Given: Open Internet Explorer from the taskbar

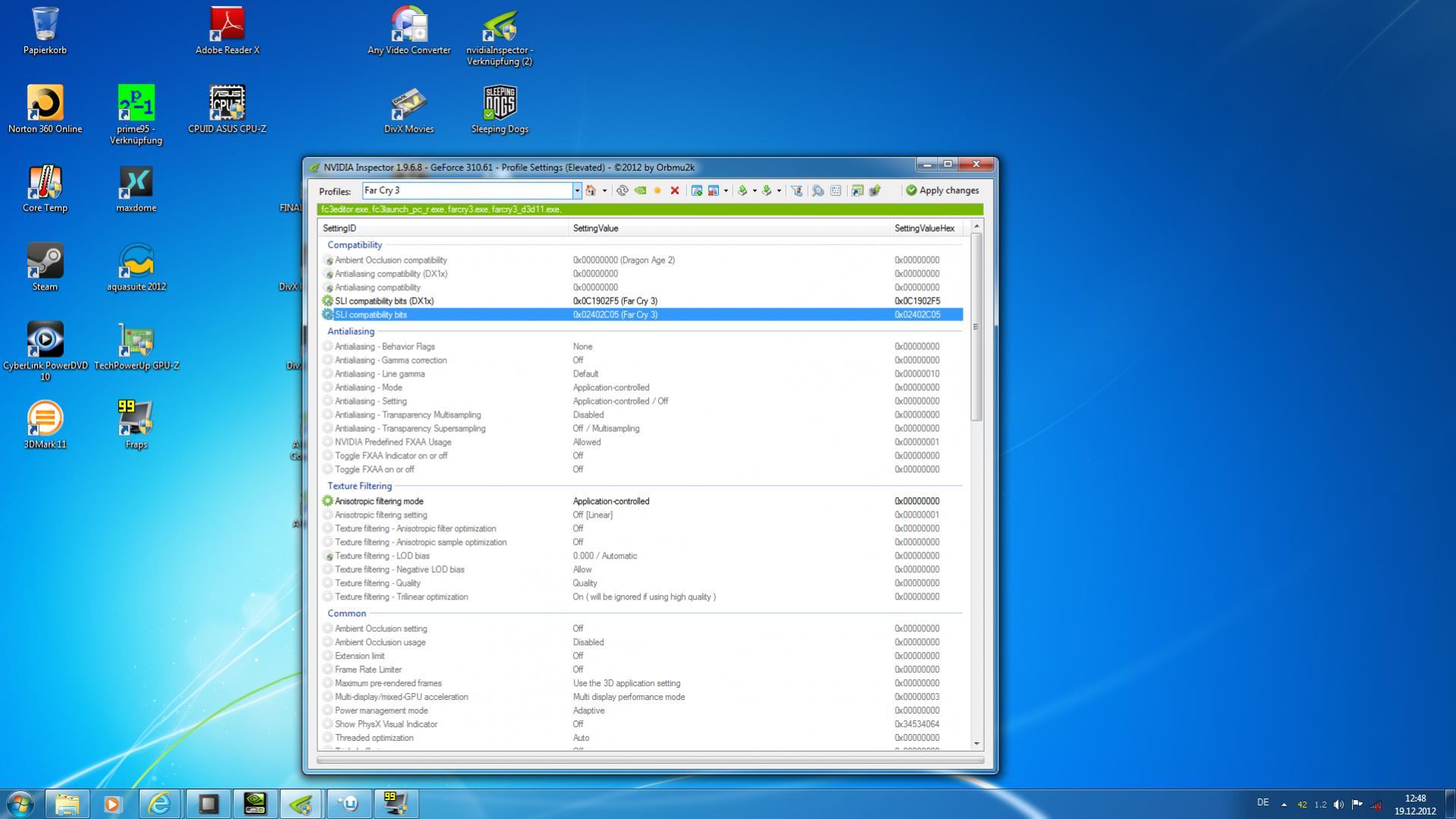Looking at the screenshot, I should coord(159,803).
